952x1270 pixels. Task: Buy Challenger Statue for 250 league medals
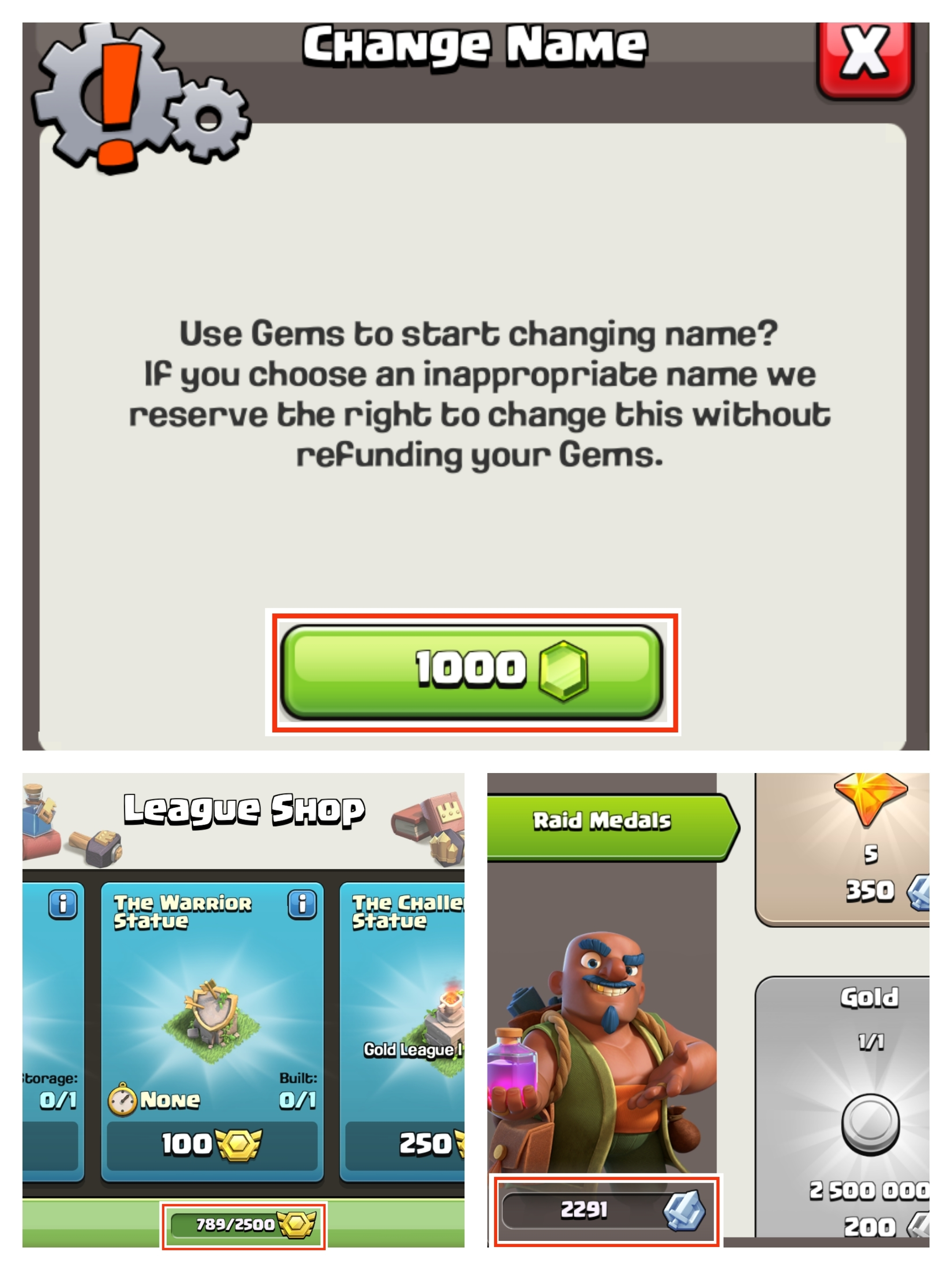click(x=405, y=1144)
